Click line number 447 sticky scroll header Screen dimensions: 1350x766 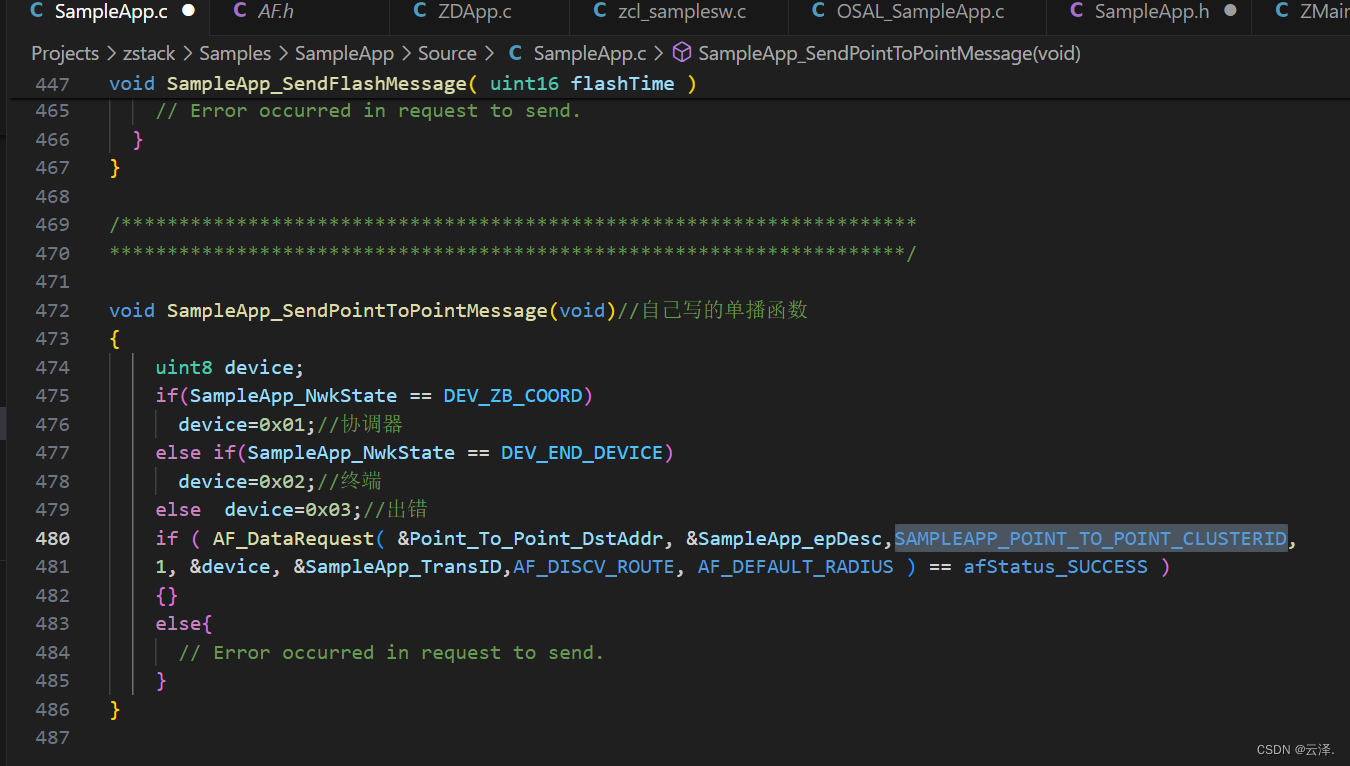(52, 83)
